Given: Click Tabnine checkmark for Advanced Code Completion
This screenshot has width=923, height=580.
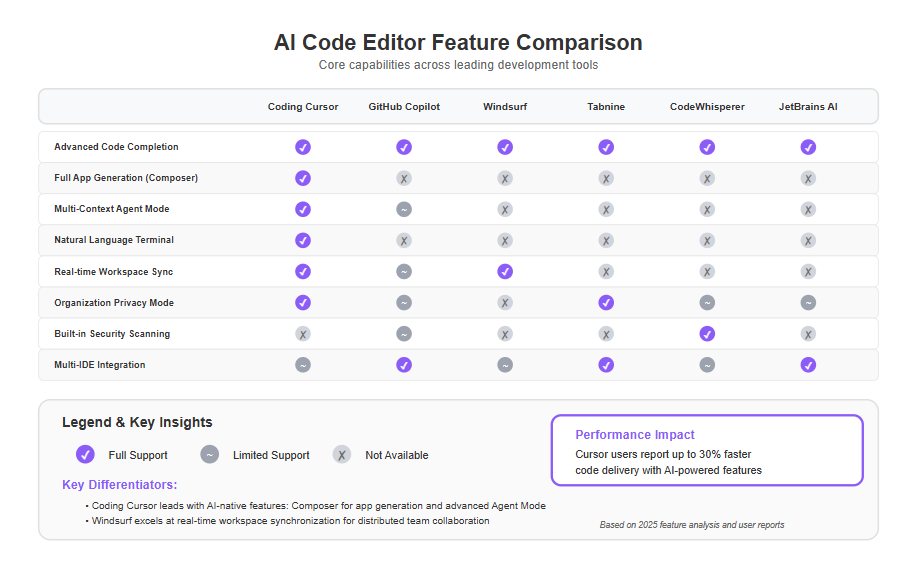Looking at the screenshot, I should (x=606, y=147).
